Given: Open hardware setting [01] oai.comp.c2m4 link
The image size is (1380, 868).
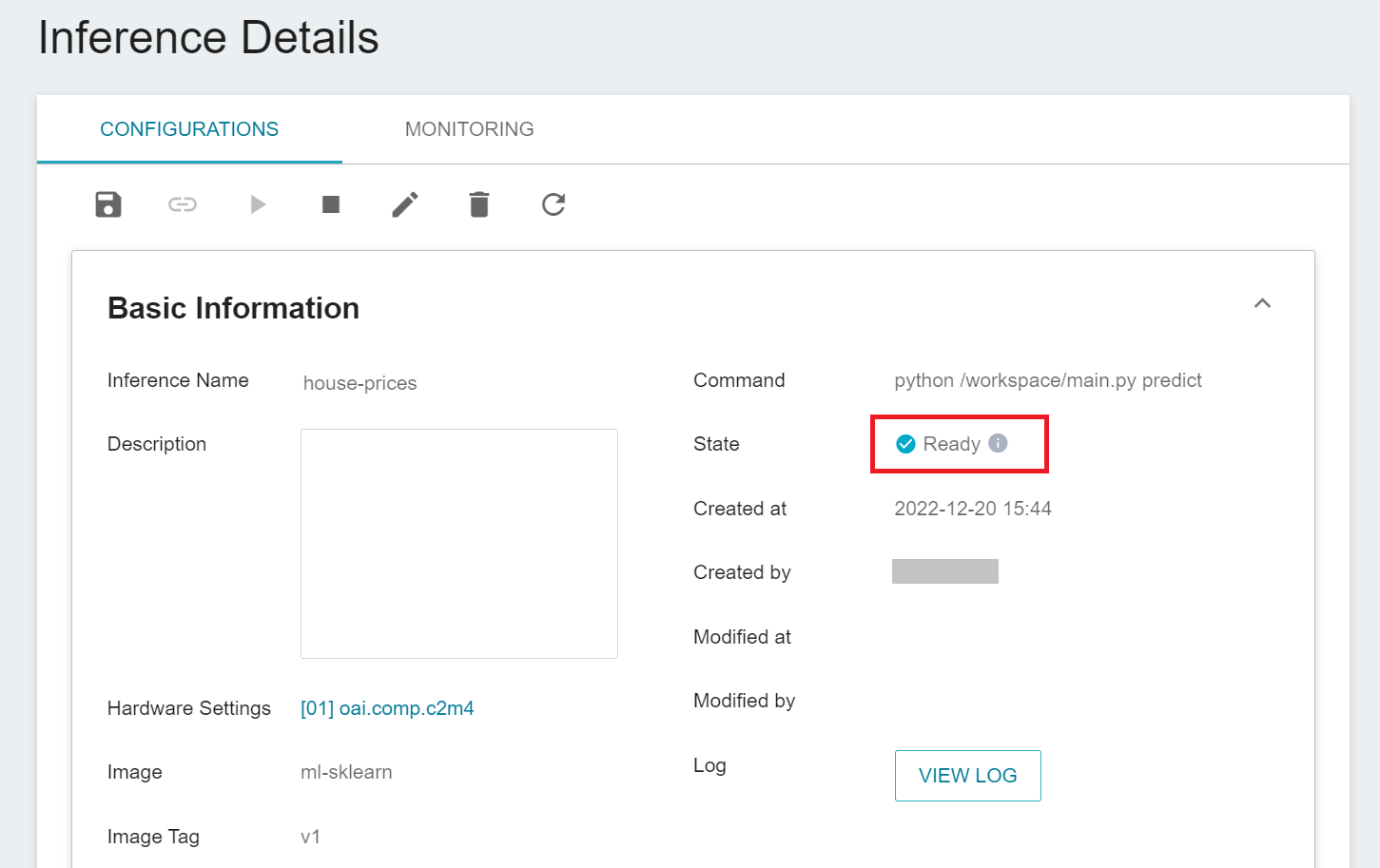Looking at the screenshot, I should point(387,708).
